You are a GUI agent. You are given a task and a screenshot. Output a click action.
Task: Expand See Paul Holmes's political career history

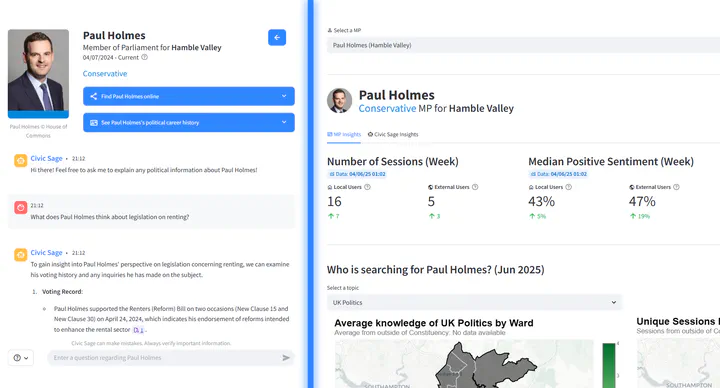[189, 123]
